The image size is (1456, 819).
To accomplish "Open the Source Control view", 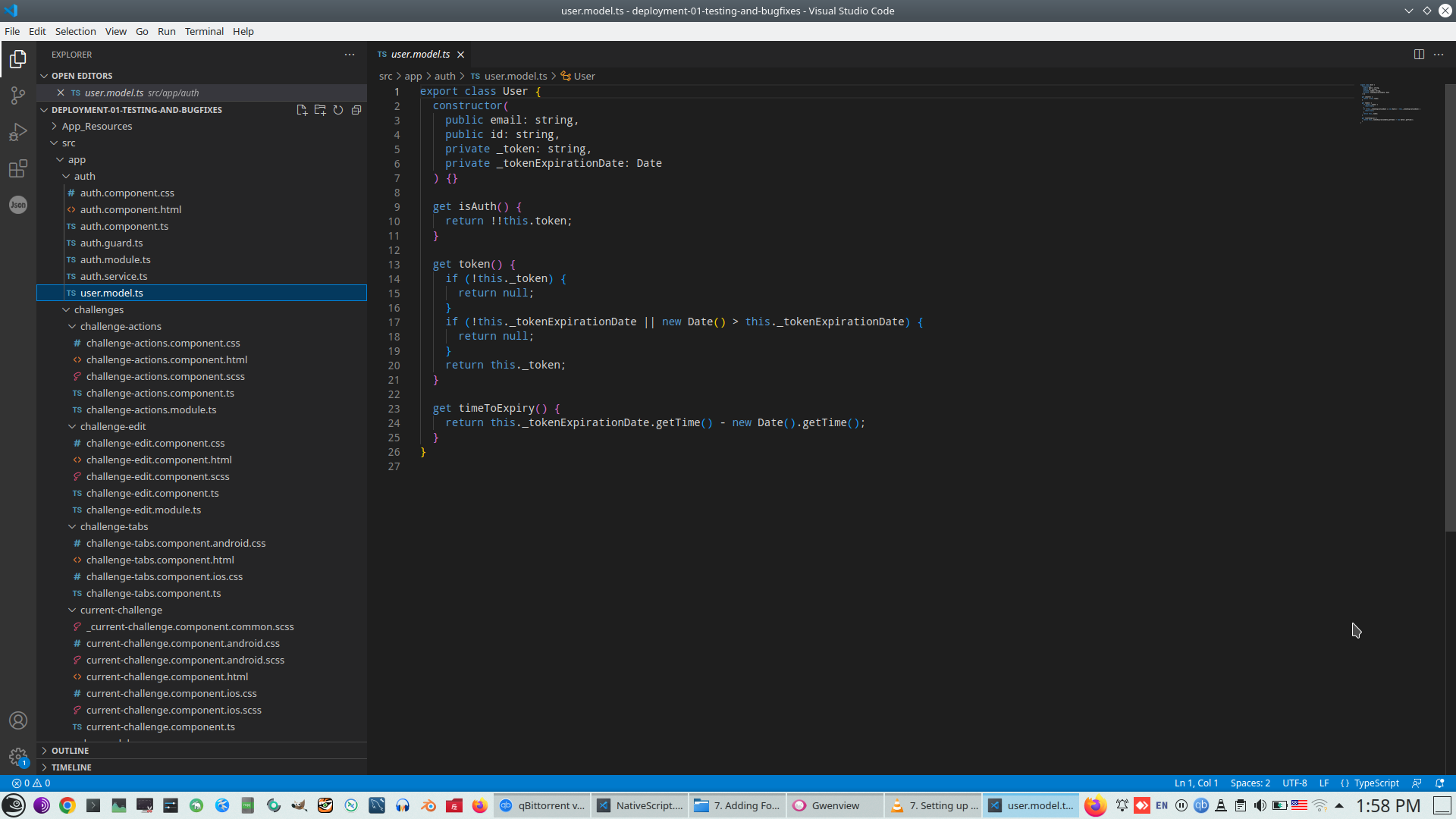I will (18, 96).
